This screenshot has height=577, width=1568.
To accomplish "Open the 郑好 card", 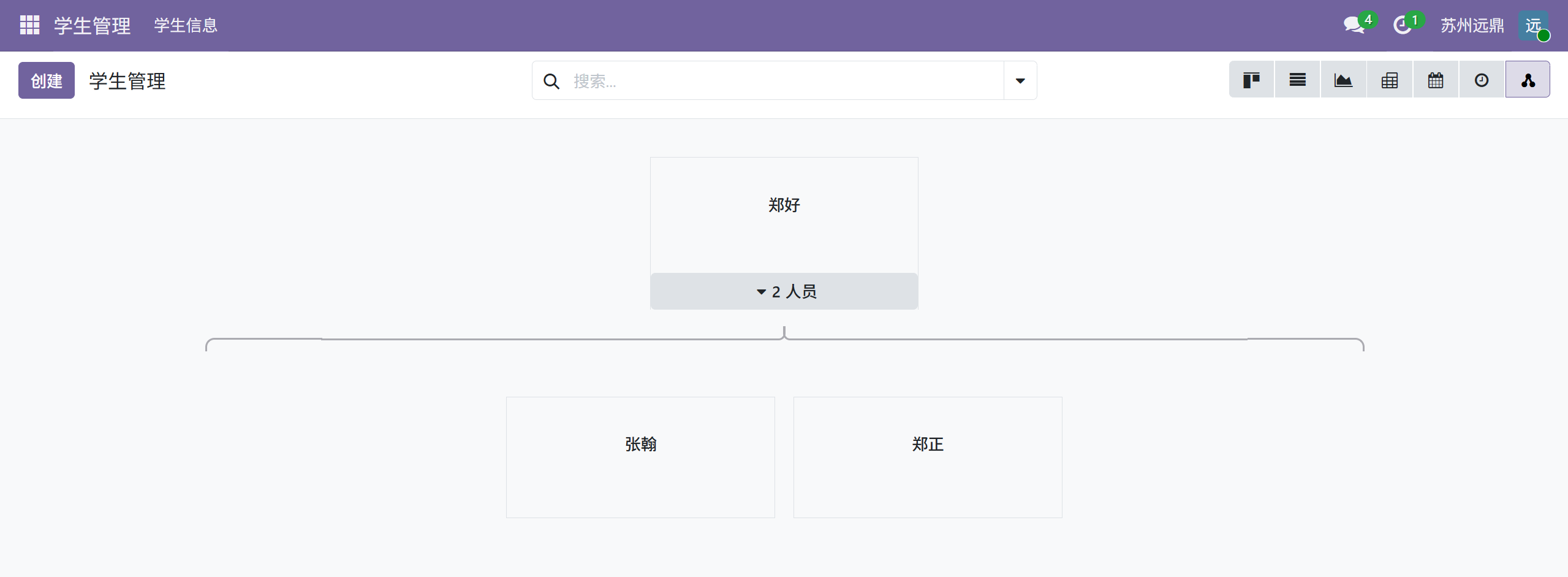I will pos(784,215).
